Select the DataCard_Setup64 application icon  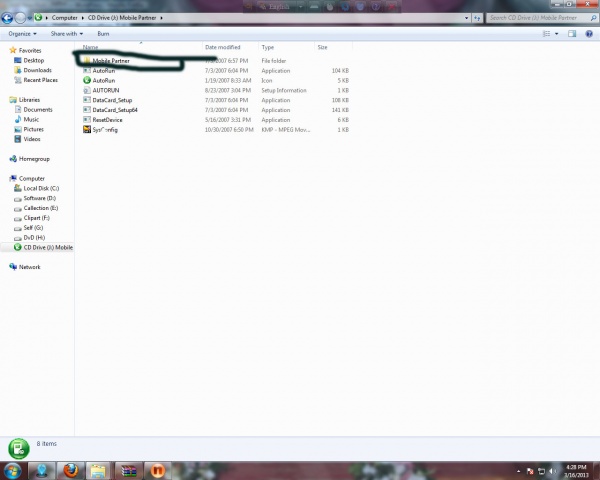tap(87, 110)
